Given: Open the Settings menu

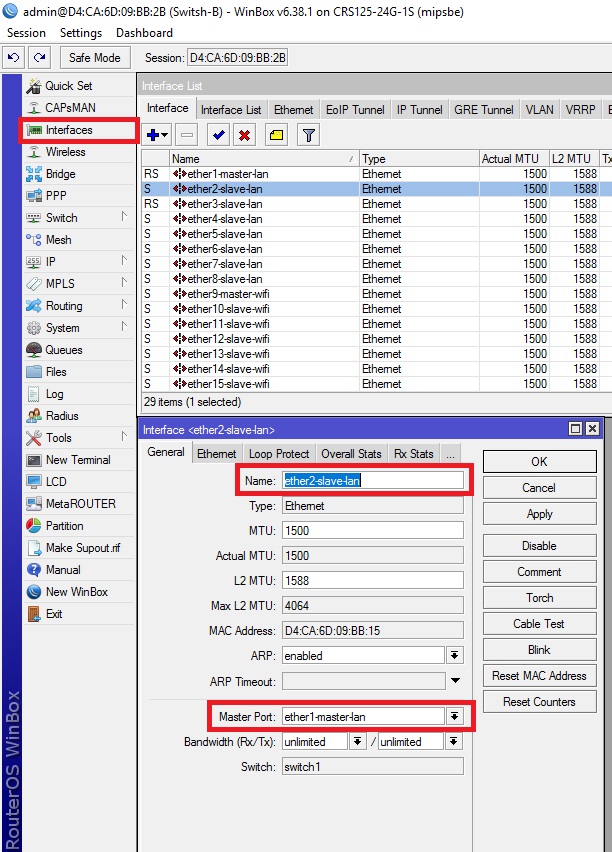Looking at the screenshot, I should pyautogui.click(x=81, y=33).
